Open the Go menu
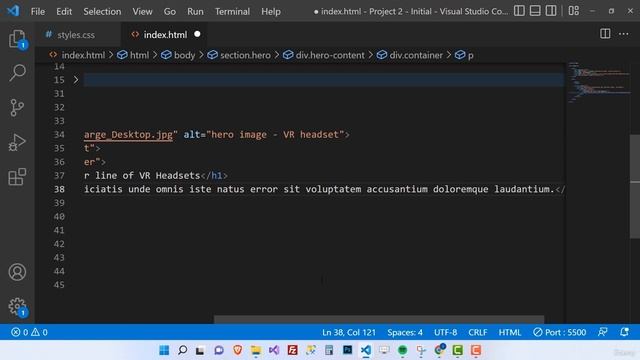This screenshot has width=640, height=360. (x=170, y=11)
